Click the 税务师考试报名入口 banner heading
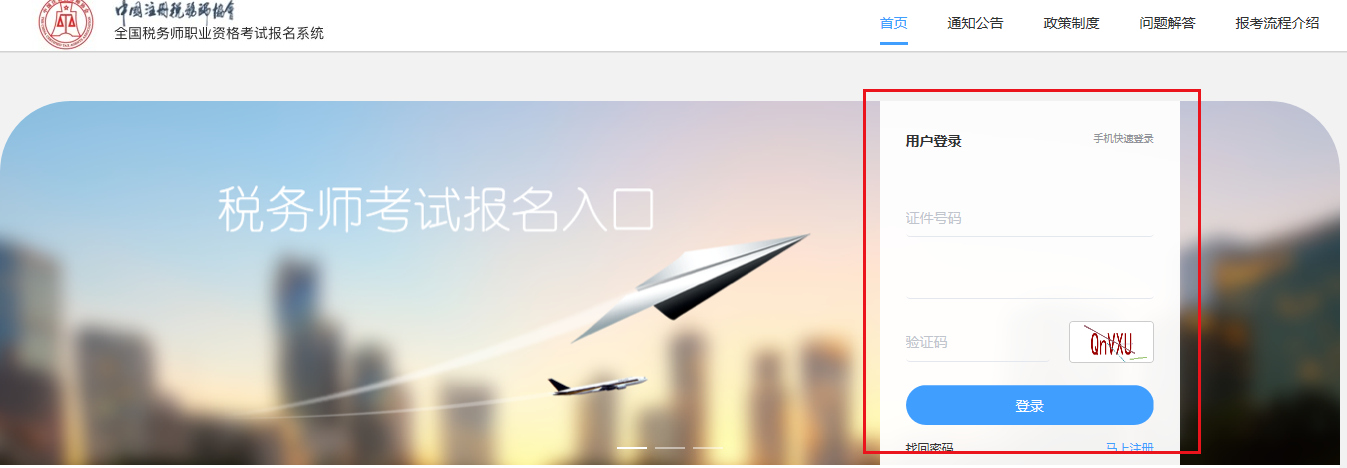This screenshot has height=468, width=1347. [x=436, y=210]
